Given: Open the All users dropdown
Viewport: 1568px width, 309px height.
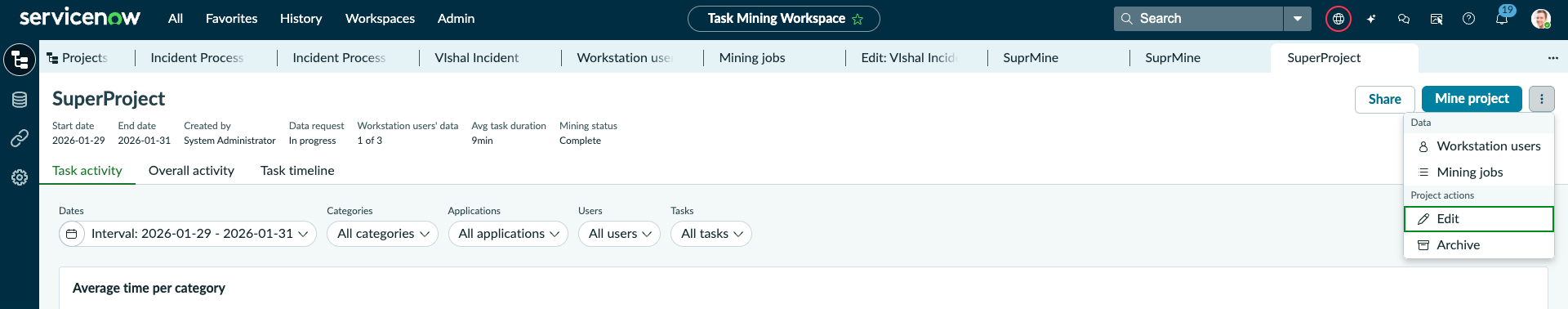Looking at the screenshot, I should [x=619, y=234].
